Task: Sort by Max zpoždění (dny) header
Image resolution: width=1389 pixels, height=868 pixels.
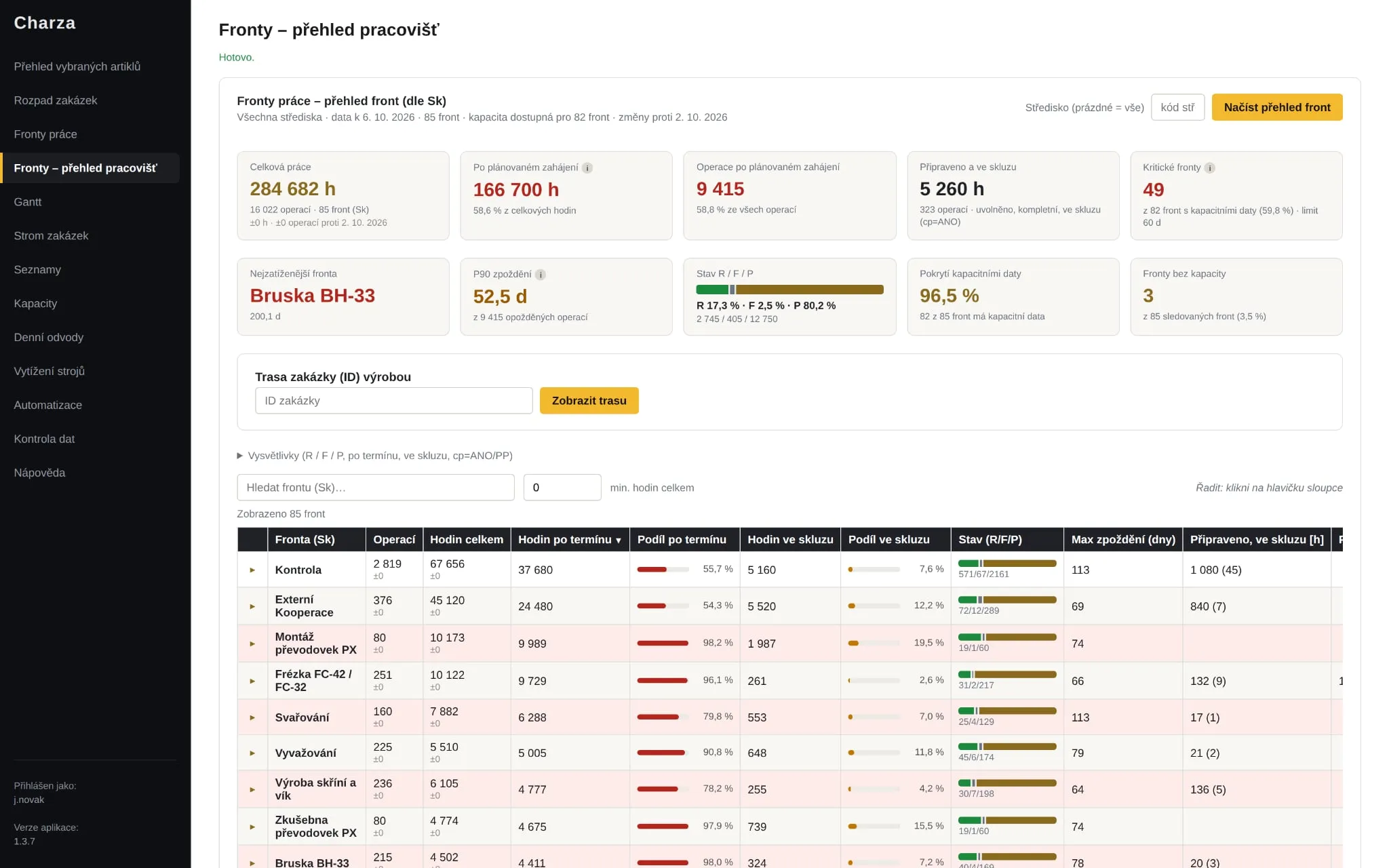Action: pos(1123,540)
